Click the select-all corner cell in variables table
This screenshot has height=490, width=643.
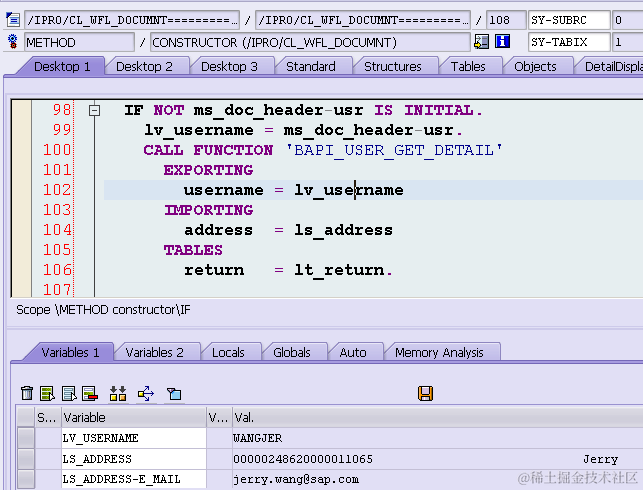coord(26,417)
